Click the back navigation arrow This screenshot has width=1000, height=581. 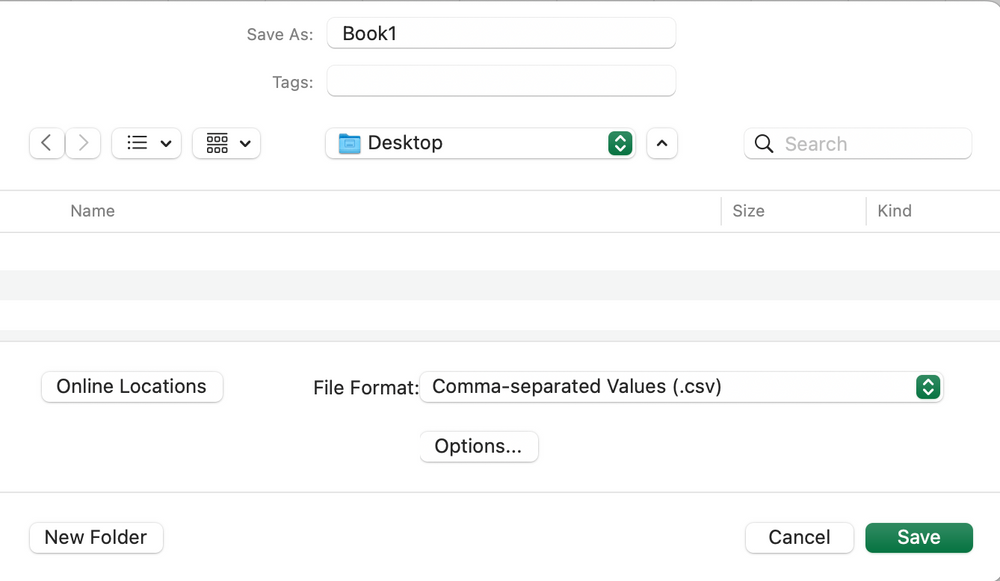coord(46,143)
